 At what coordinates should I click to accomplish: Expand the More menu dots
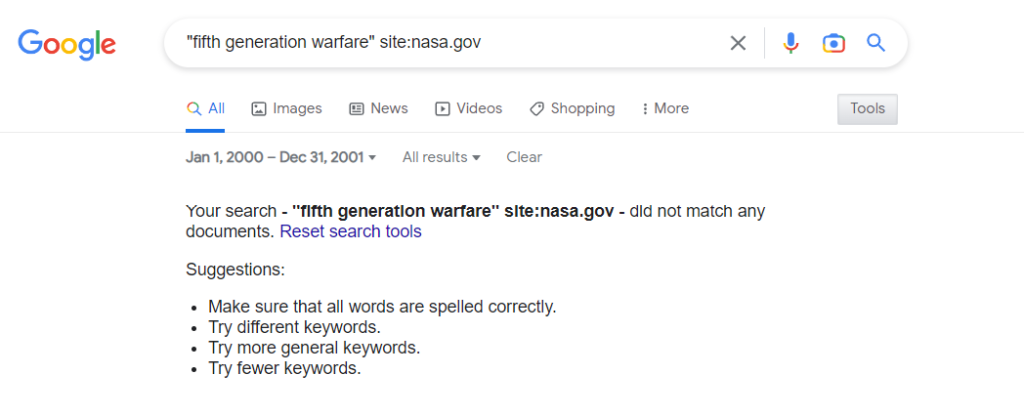[645, 108]
